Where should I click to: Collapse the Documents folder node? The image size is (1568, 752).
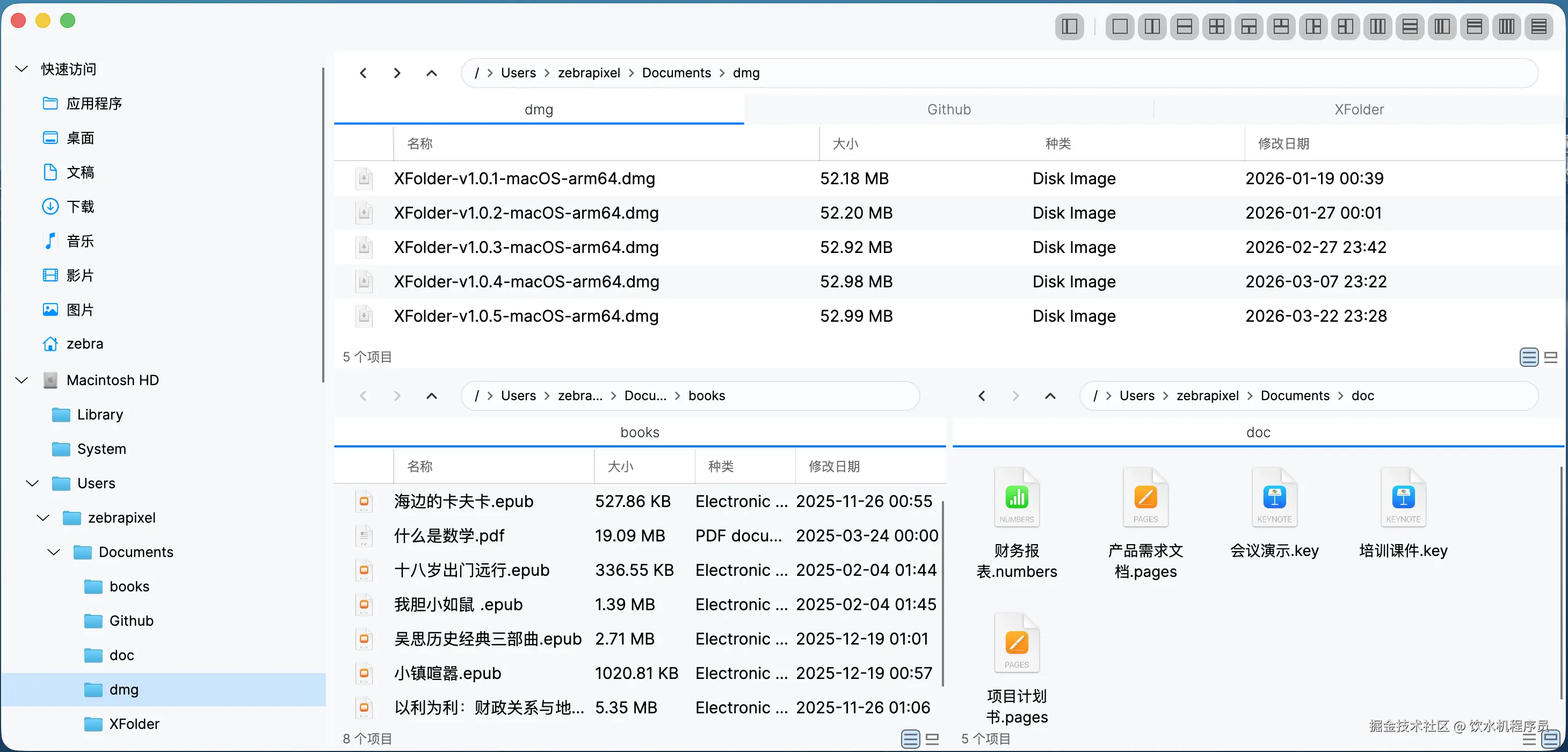pos(54,552)
